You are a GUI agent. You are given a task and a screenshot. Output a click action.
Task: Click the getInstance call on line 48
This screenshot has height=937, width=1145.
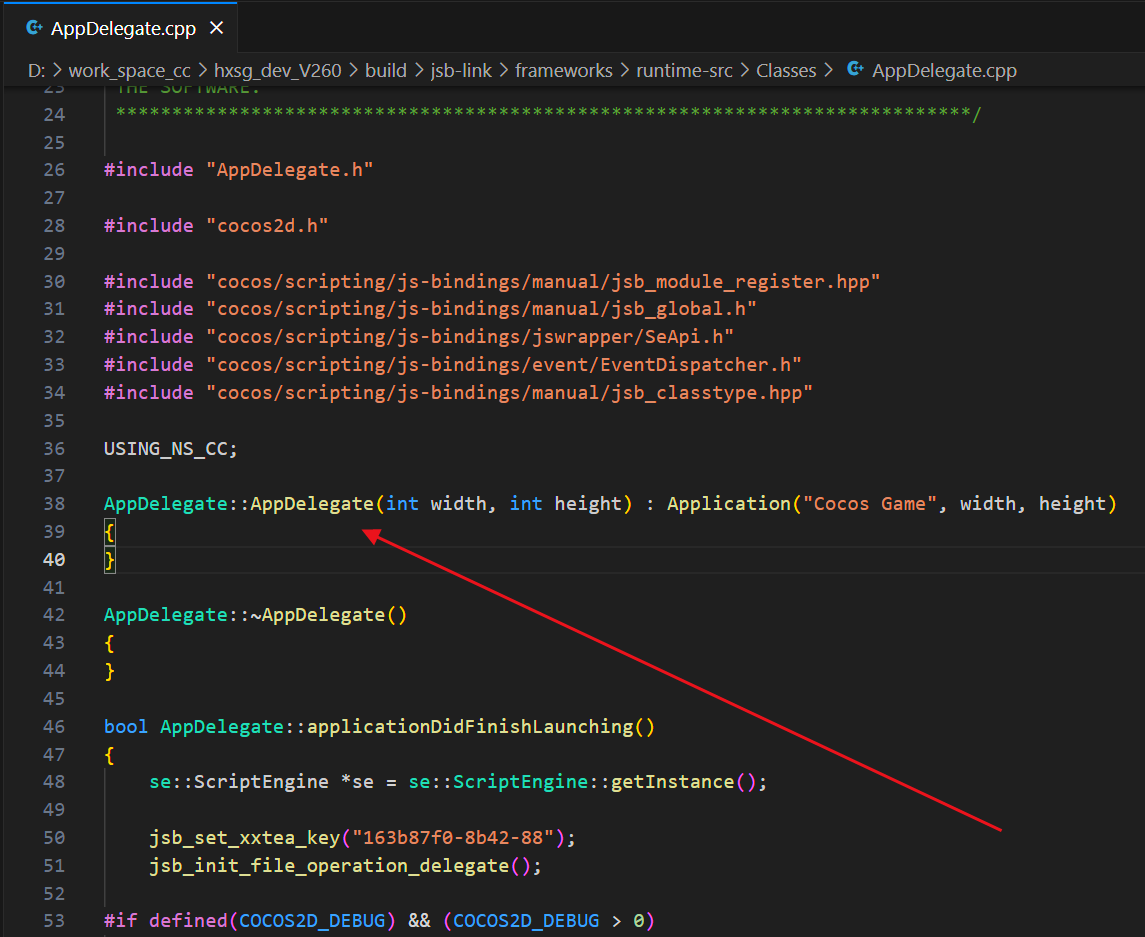pos(673,782)
